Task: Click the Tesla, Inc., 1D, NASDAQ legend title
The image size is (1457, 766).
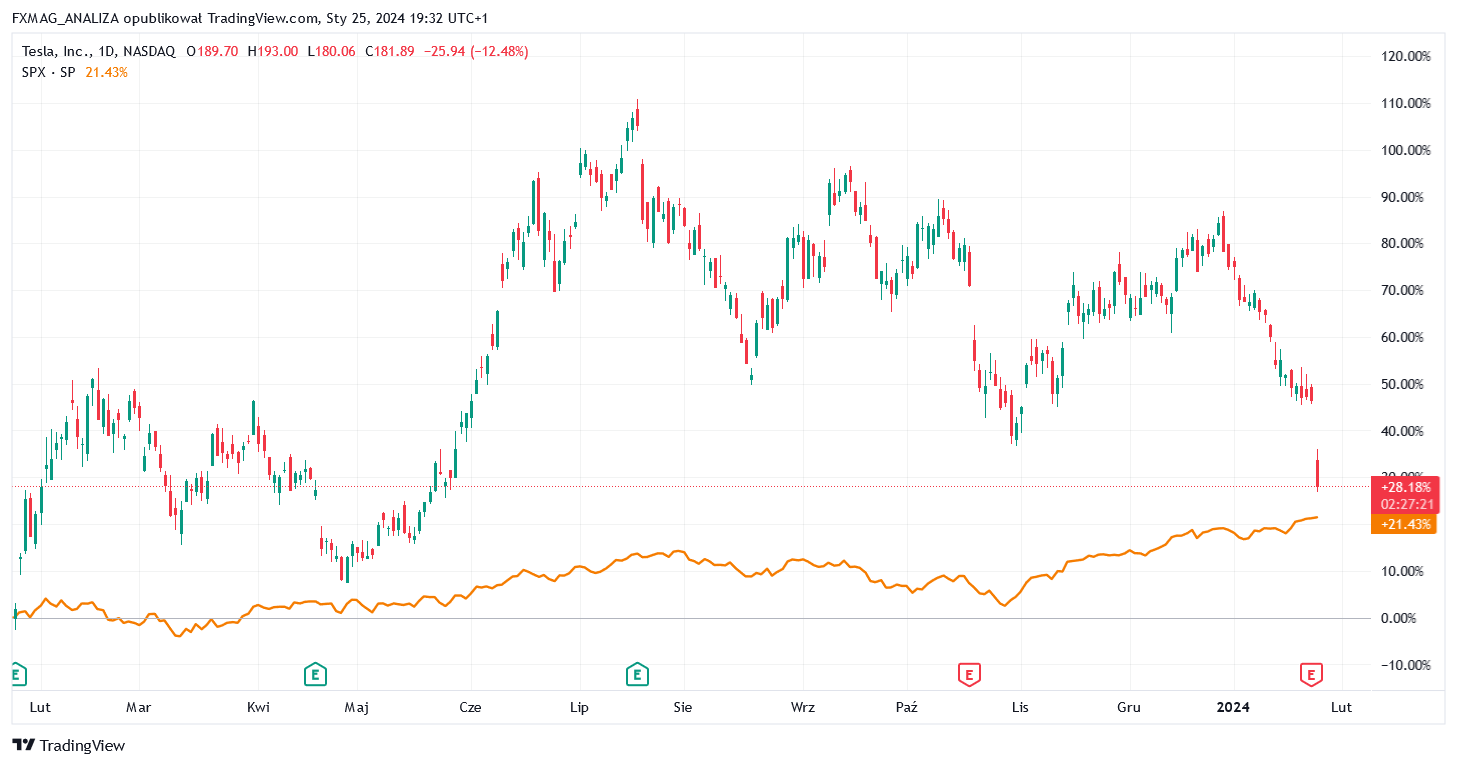Action: coord(98,51)
